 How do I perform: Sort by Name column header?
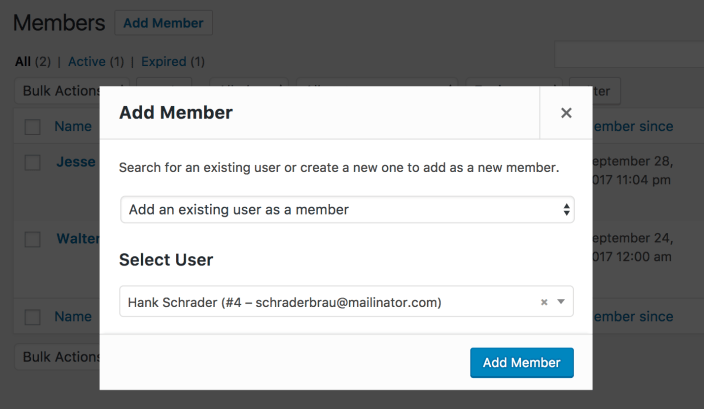[73, 127]
